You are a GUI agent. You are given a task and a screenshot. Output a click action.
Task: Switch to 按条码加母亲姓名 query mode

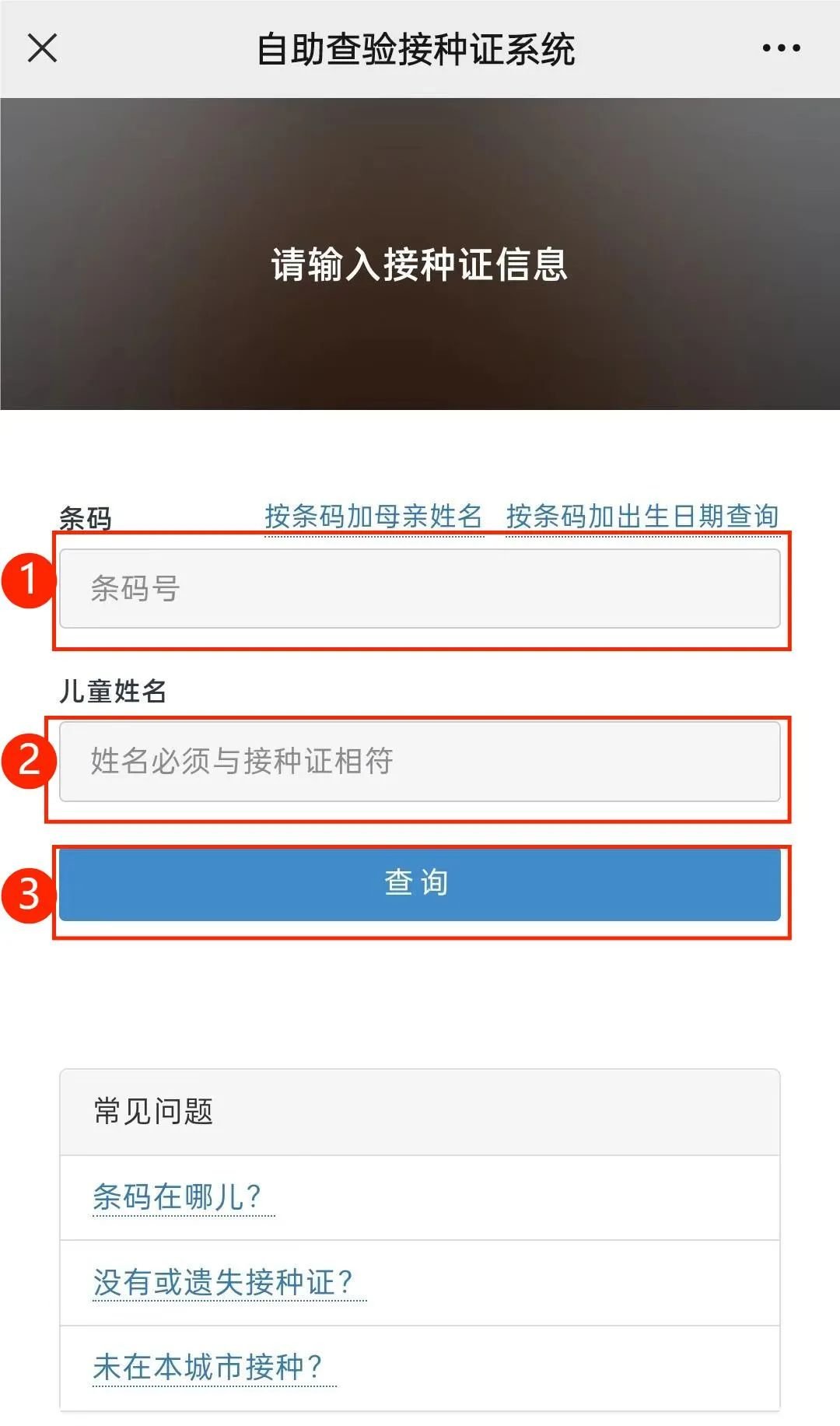pyautogui.click(x=374, y=517)
